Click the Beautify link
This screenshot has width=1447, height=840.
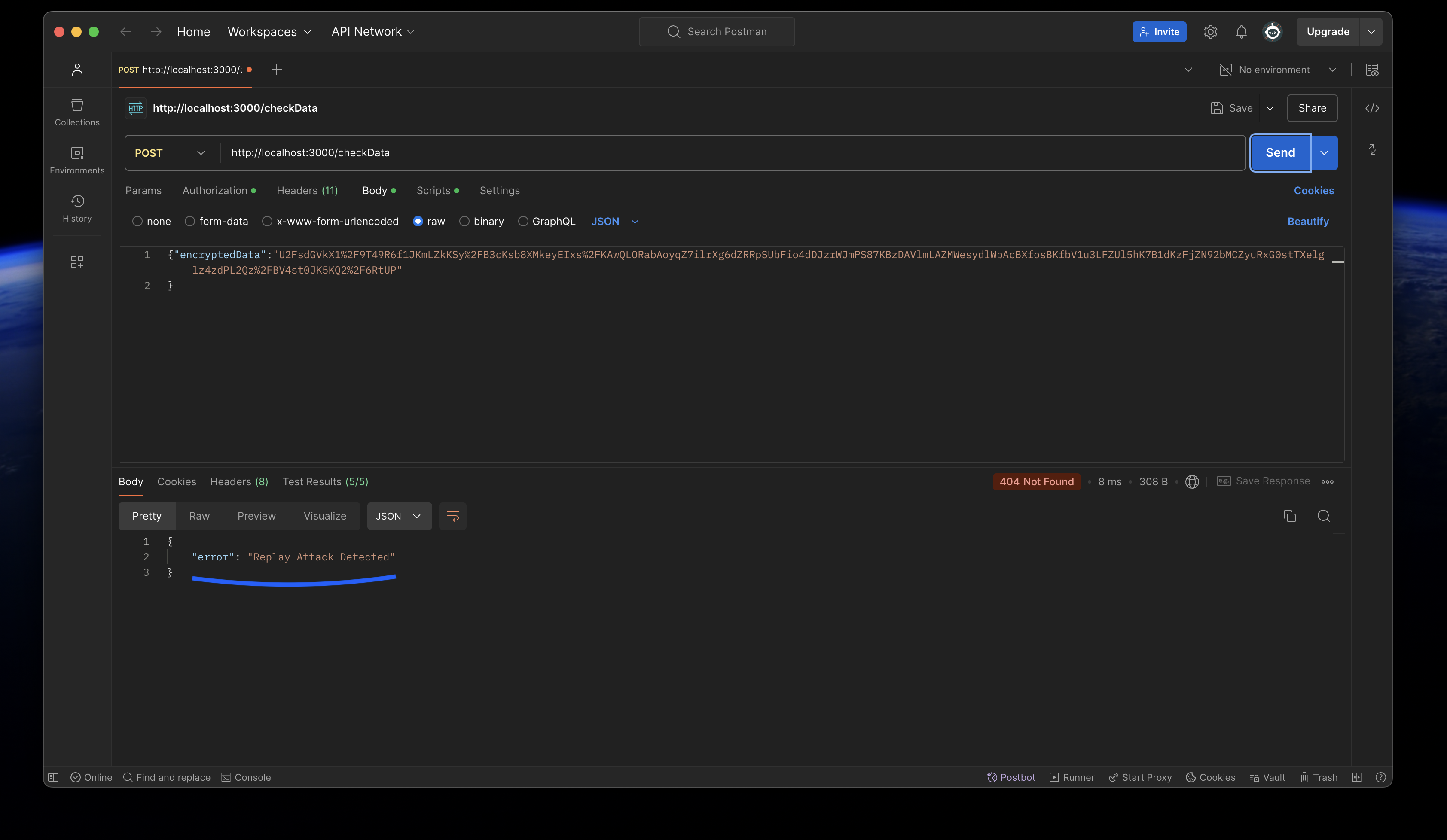coord(1307,222)
